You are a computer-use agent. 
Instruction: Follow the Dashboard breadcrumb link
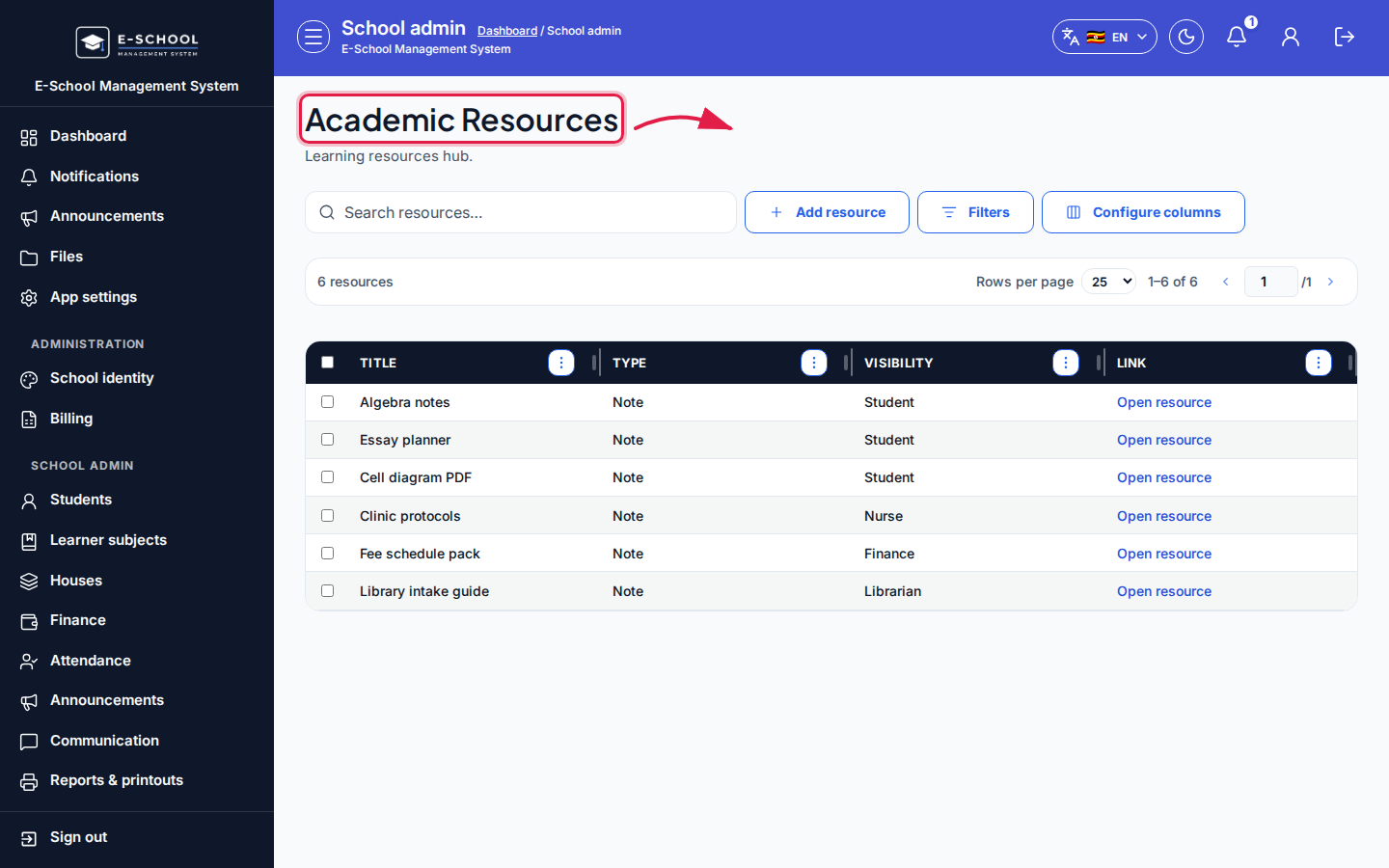(x=507, y=31)
